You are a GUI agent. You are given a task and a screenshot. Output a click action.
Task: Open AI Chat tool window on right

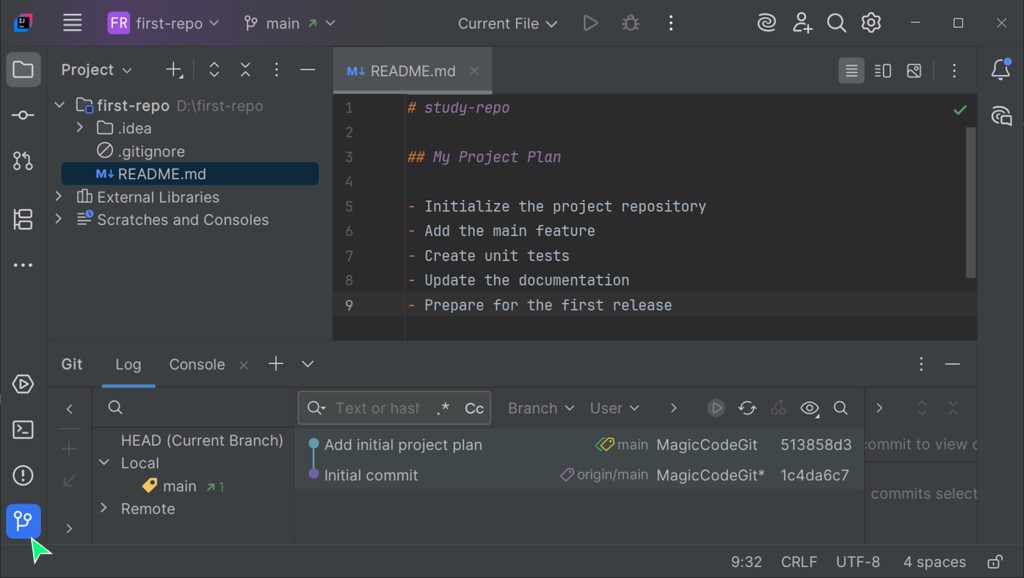click(x=1000, y=116)
